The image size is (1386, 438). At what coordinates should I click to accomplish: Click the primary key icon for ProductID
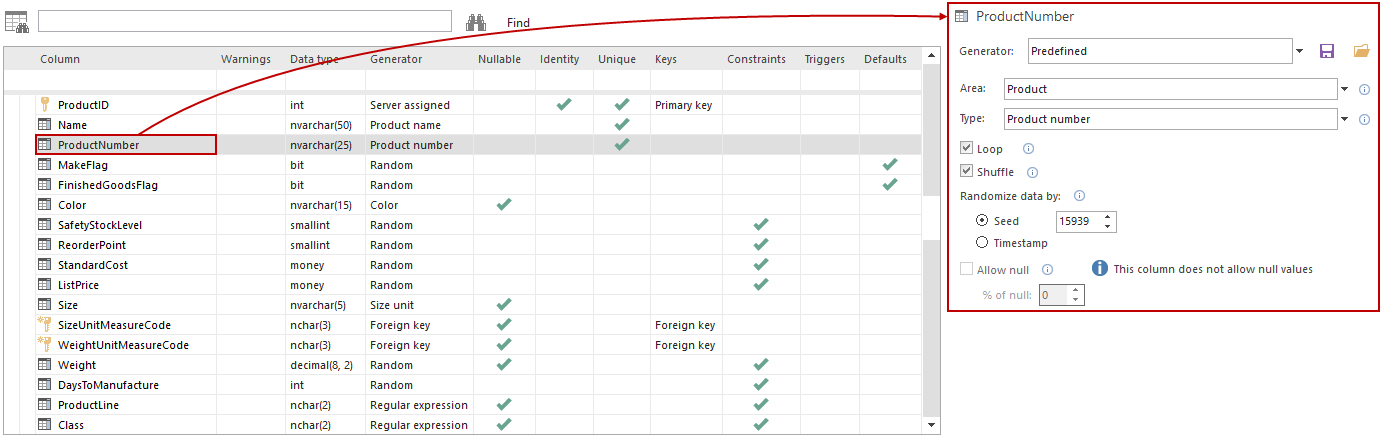tap(44, 105)
